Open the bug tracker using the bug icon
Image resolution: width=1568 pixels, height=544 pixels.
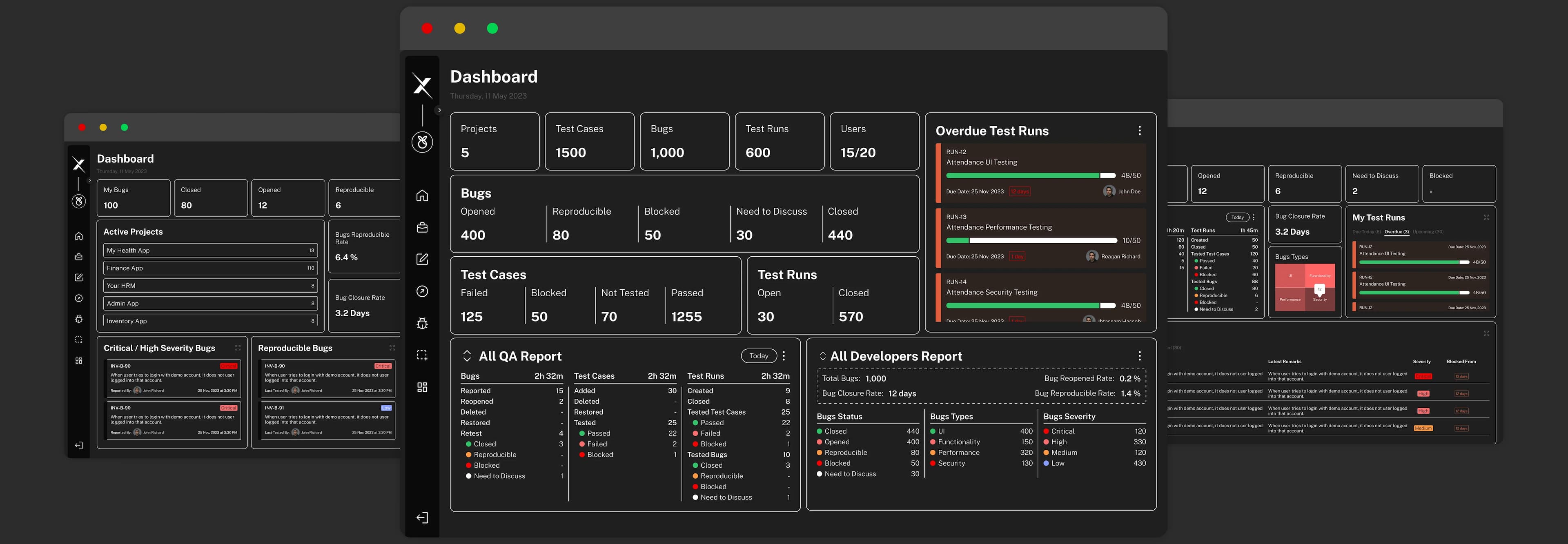coord(423,322)
